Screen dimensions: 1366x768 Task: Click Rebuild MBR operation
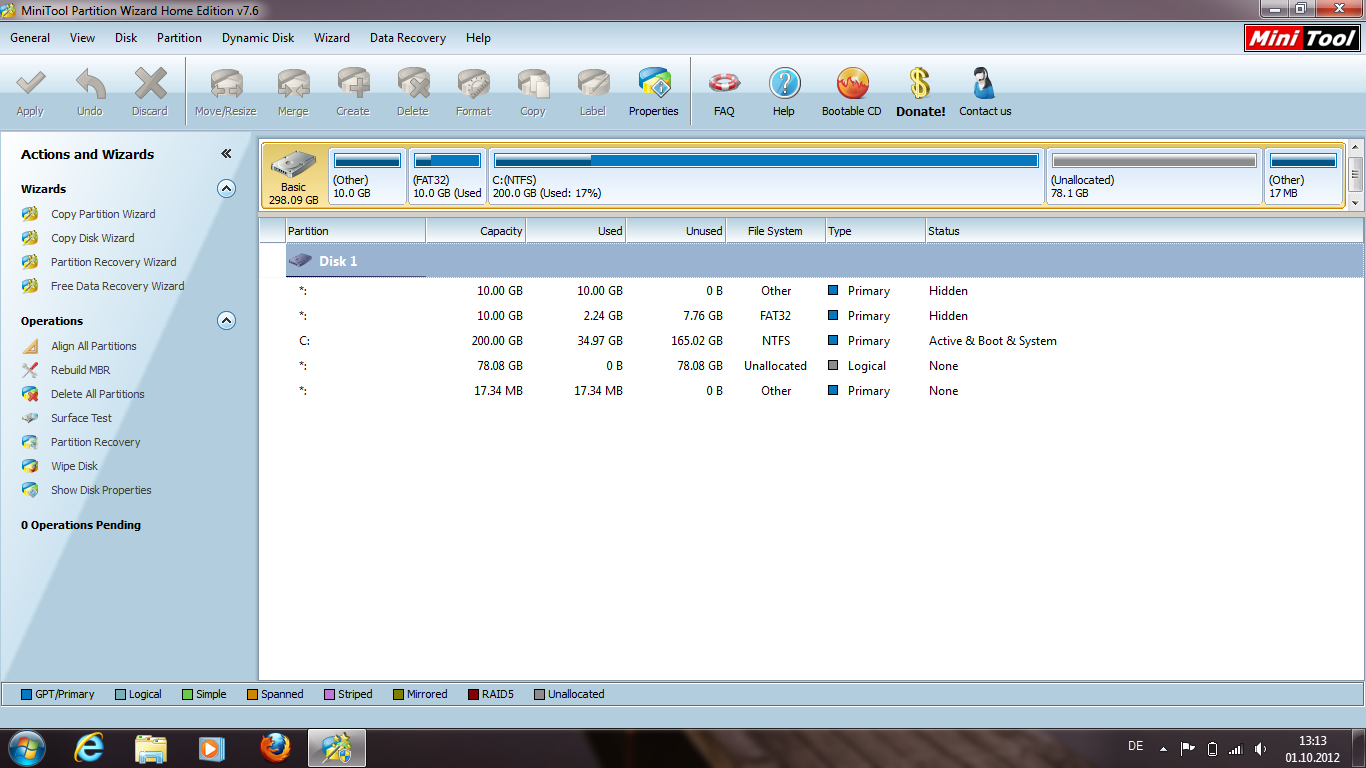80,370
